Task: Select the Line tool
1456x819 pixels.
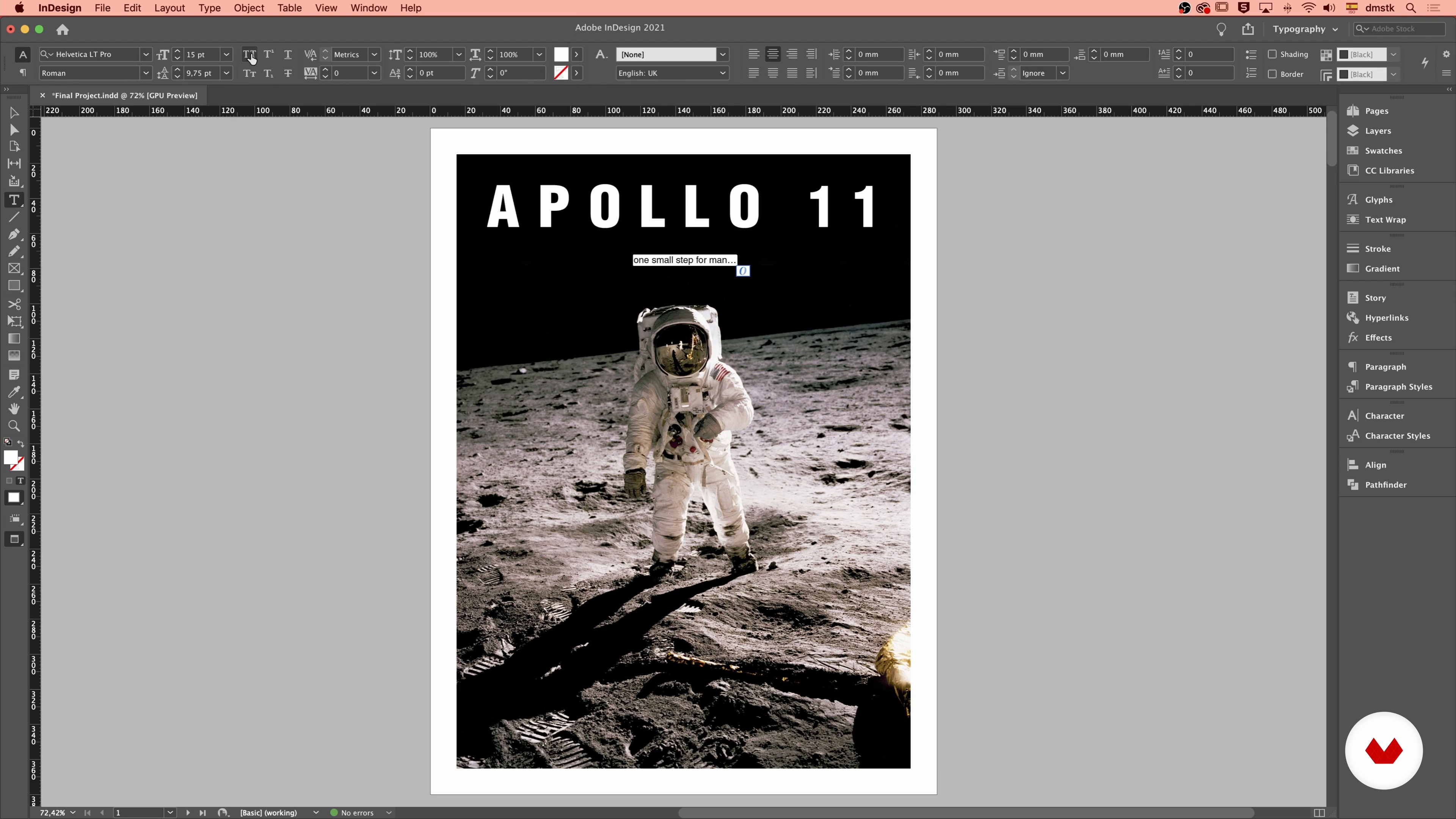Action: pos(14,217)
